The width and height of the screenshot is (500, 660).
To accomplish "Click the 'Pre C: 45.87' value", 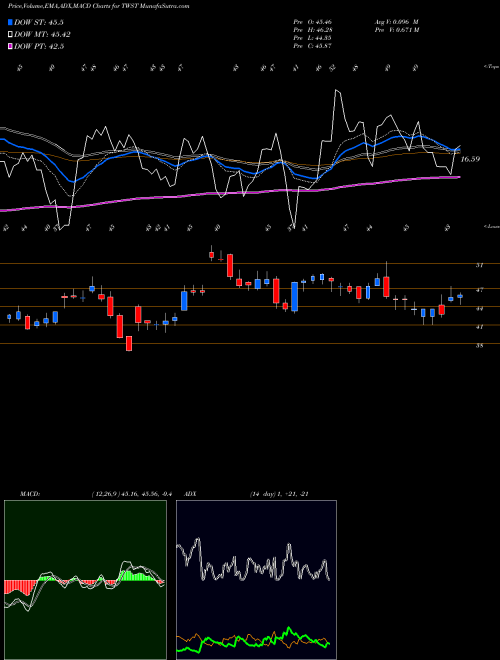I will pyautogui.click(x=312, y=46).
